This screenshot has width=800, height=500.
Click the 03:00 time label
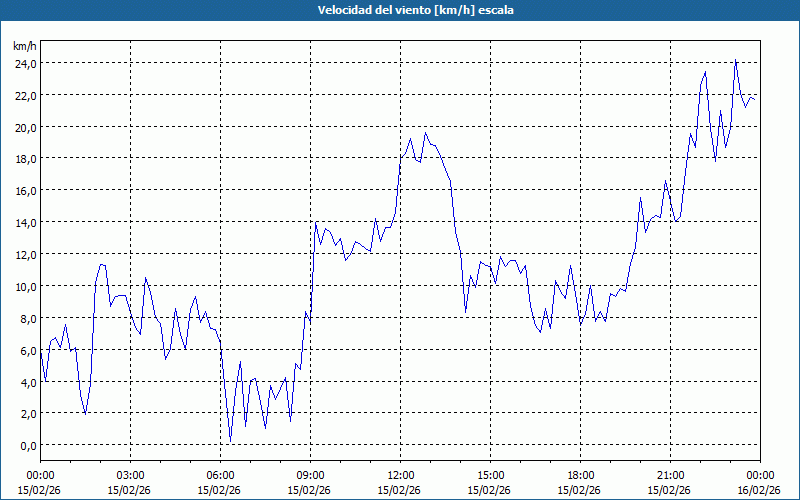[130, 476]
